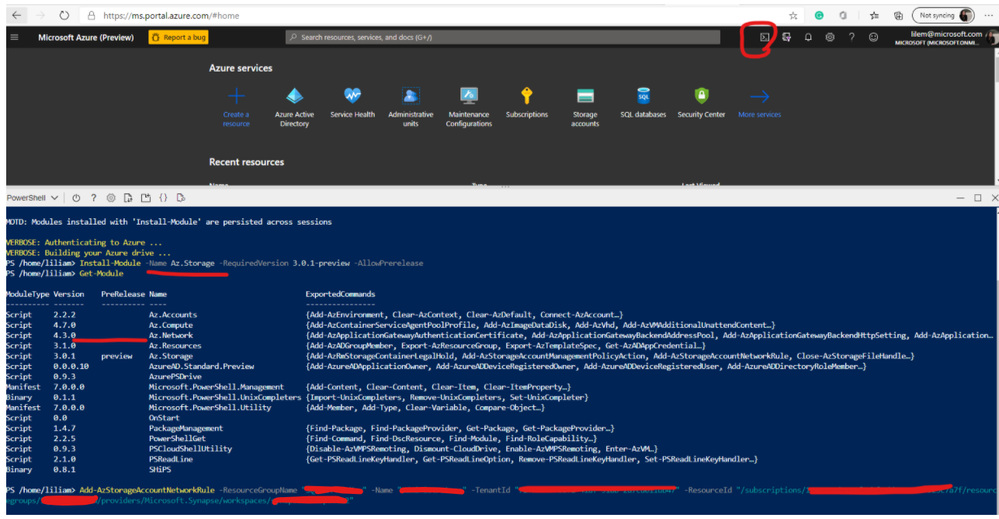
Task: Click 'Az.Network' module row name
Action: click(x=171, y=336)
